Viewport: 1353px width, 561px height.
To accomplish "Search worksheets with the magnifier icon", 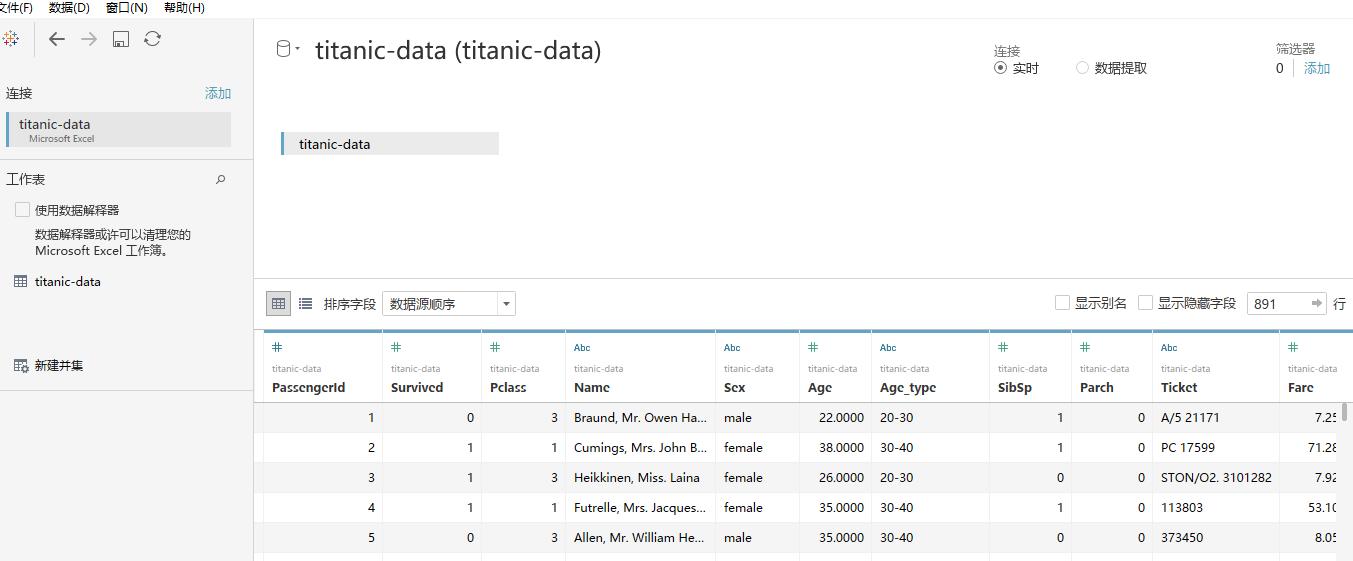I will (x=221, y=180).
